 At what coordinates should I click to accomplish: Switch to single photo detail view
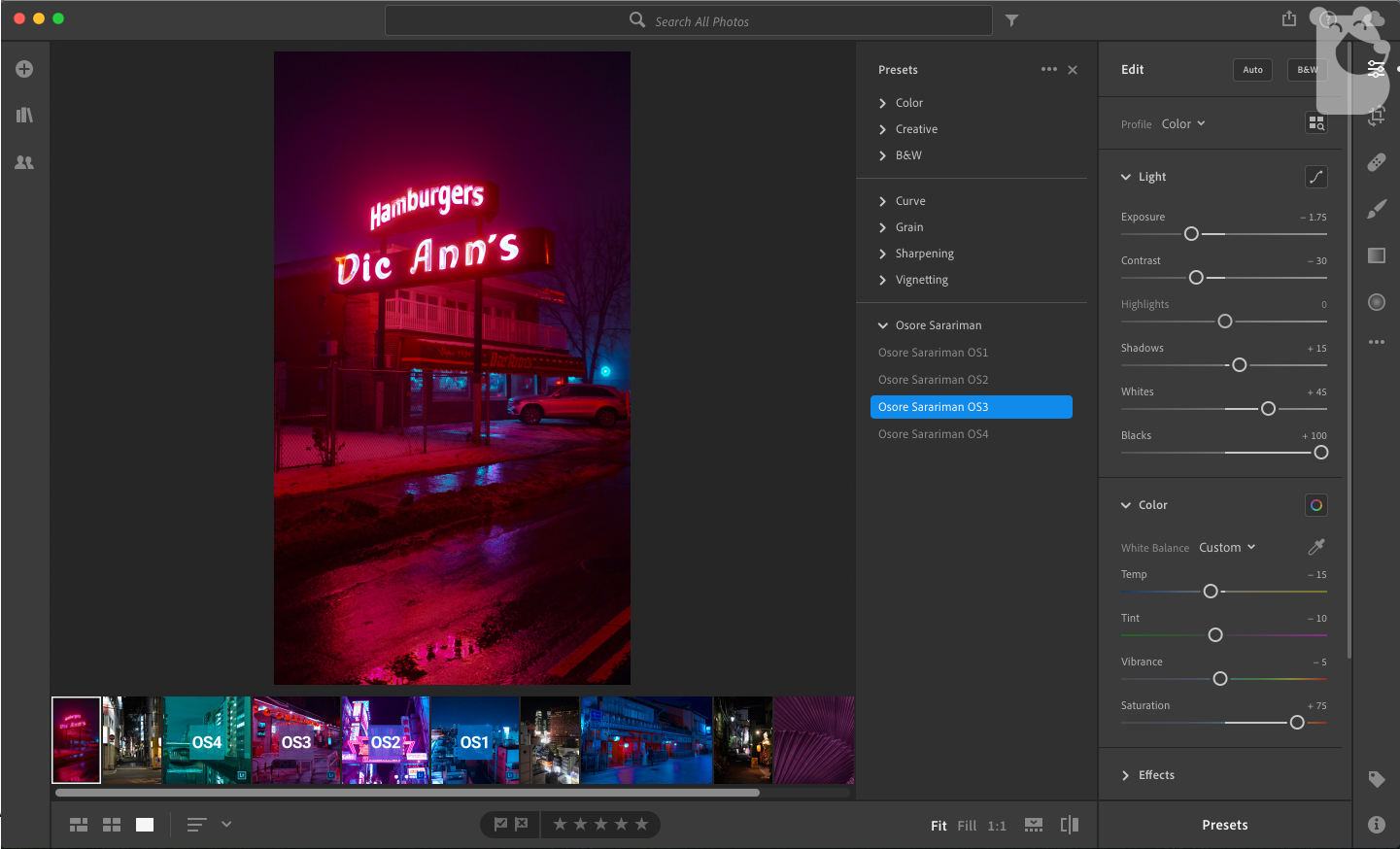pos(145,825)
